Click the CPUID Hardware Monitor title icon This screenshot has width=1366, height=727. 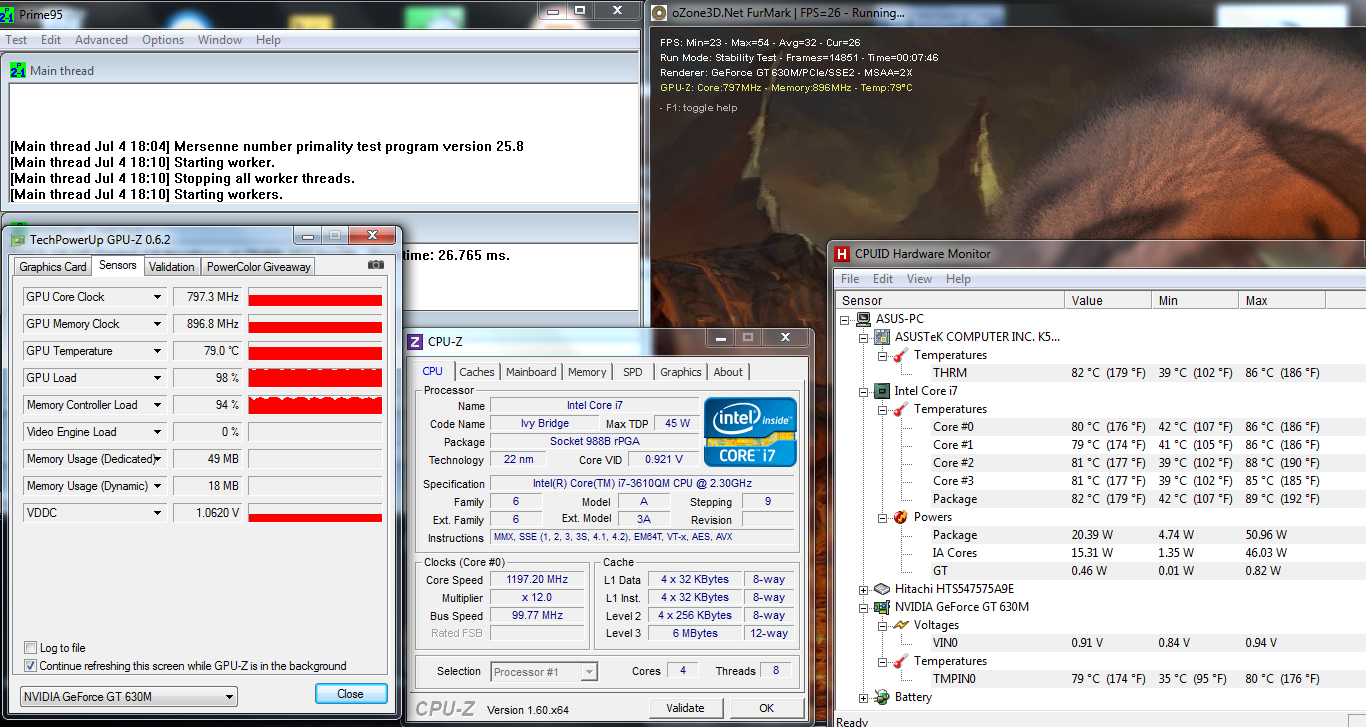point(842,254)
